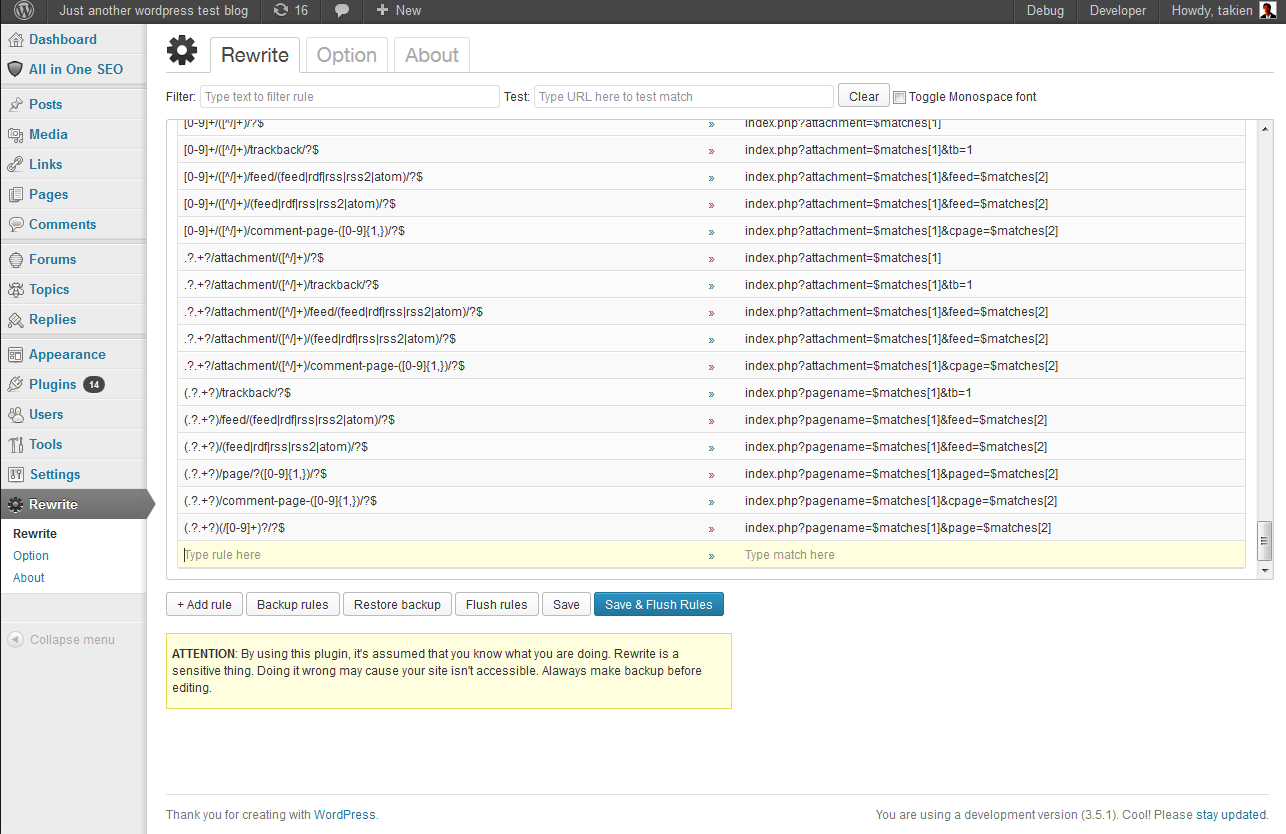
Task: Click the Topics icon in sidebar
Action: click(x=15, y=290)
